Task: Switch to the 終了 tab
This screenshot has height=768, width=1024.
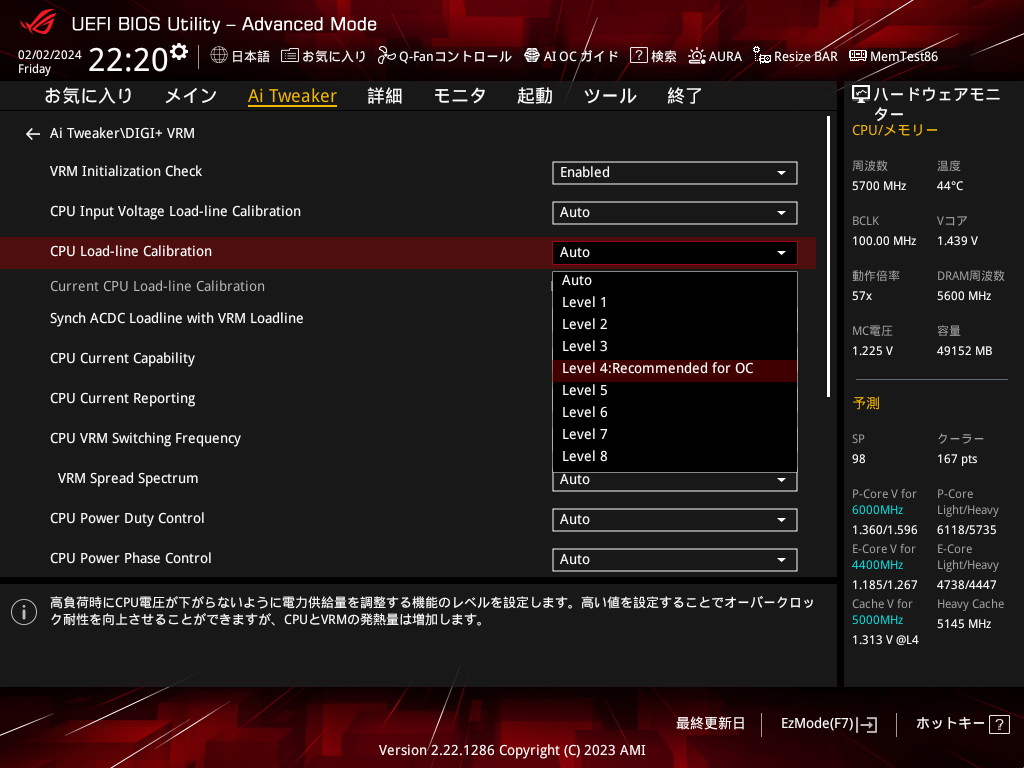Action: [x=684, y=96]
